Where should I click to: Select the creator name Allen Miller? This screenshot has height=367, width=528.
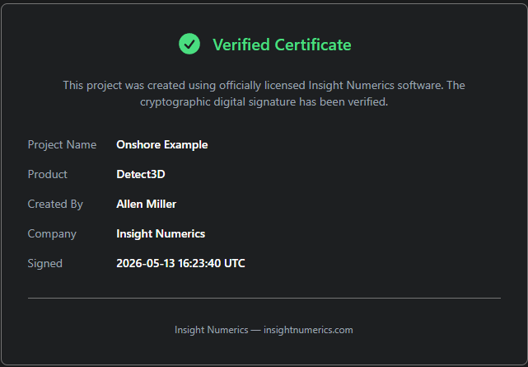click(146, 204)
